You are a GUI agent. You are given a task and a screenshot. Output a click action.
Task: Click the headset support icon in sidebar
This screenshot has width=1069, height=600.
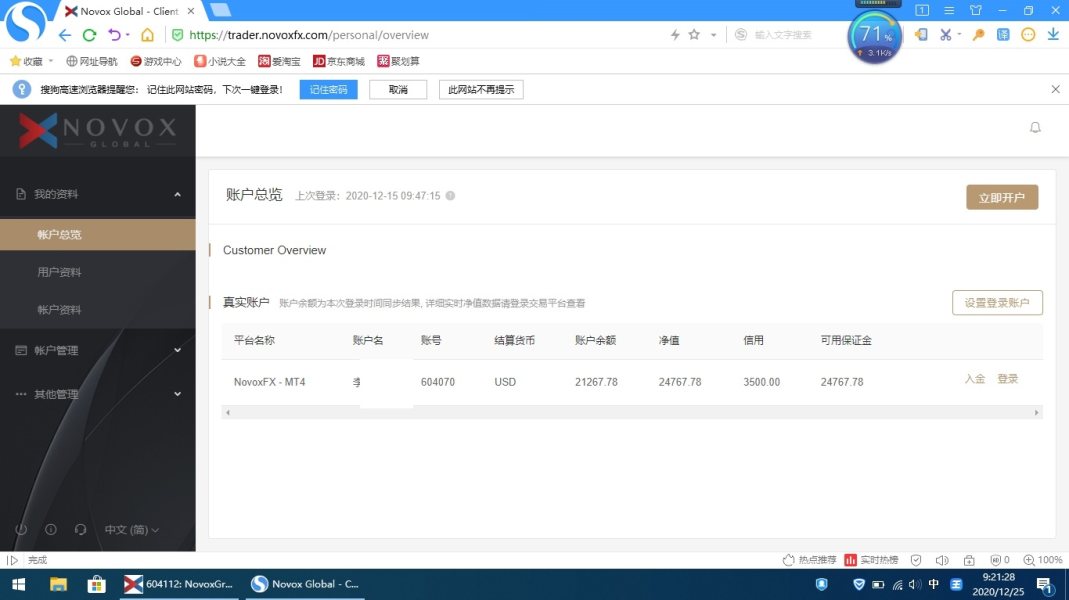tap(80, 529)
